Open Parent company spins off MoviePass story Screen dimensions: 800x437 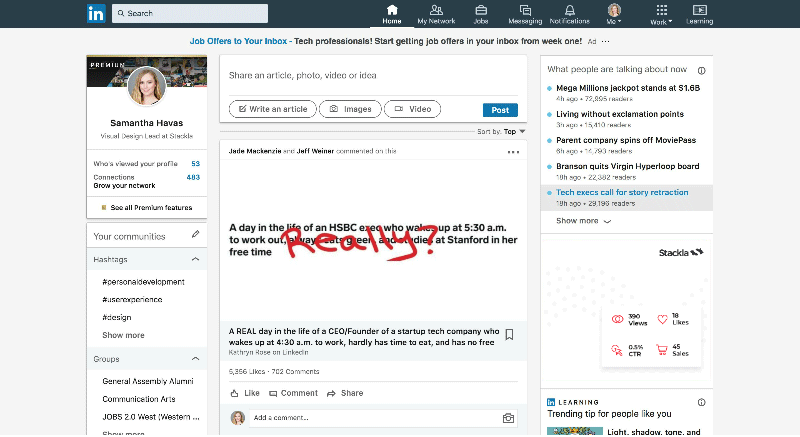626,140
